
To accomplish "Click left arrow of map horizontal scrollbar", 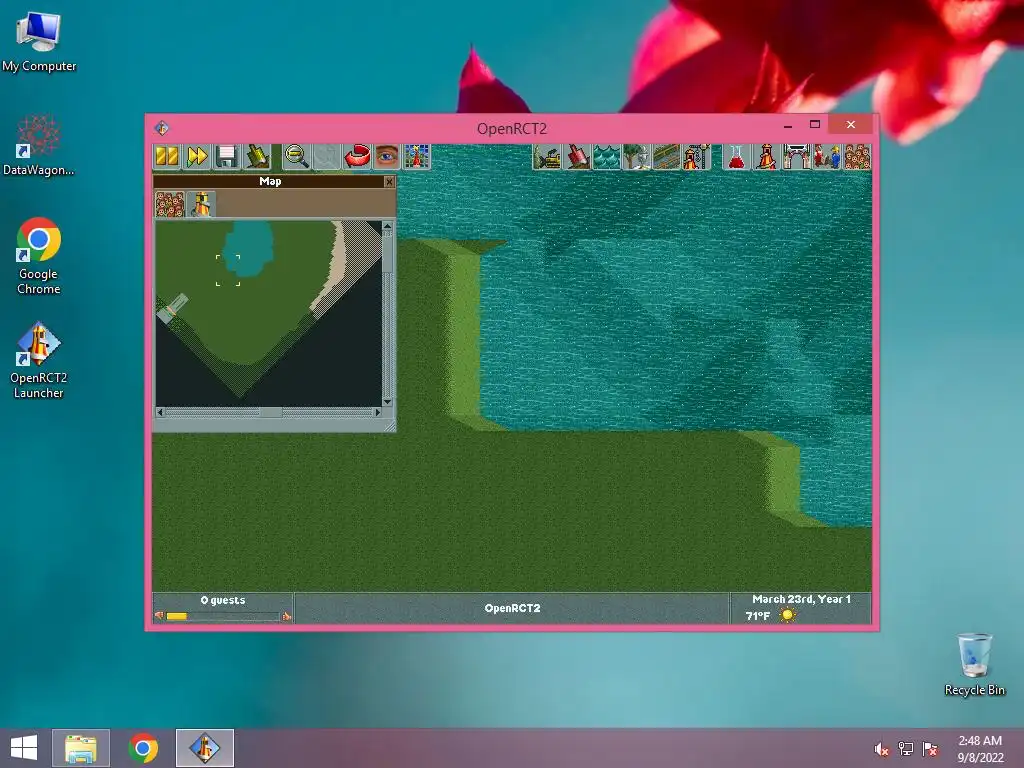I will (x=160, y=412).
